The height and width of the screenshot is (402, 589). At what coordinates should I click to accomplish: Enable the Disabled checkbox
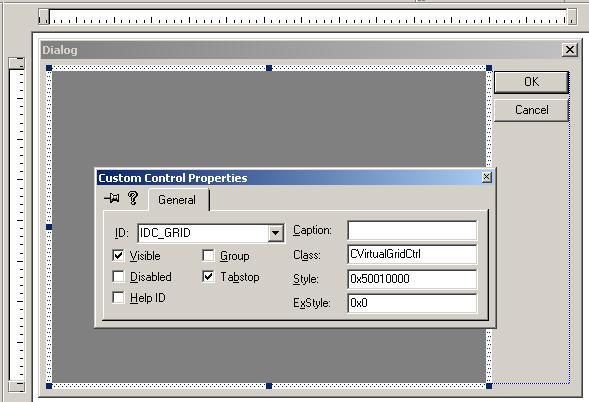click(x=118, y=277)
